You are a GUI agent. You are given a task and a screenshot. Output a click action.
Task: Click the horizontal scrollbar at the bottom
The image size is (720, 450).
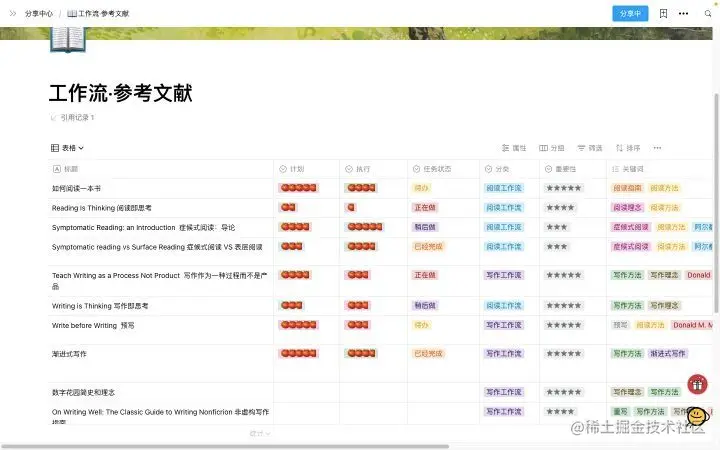[225, 446]
